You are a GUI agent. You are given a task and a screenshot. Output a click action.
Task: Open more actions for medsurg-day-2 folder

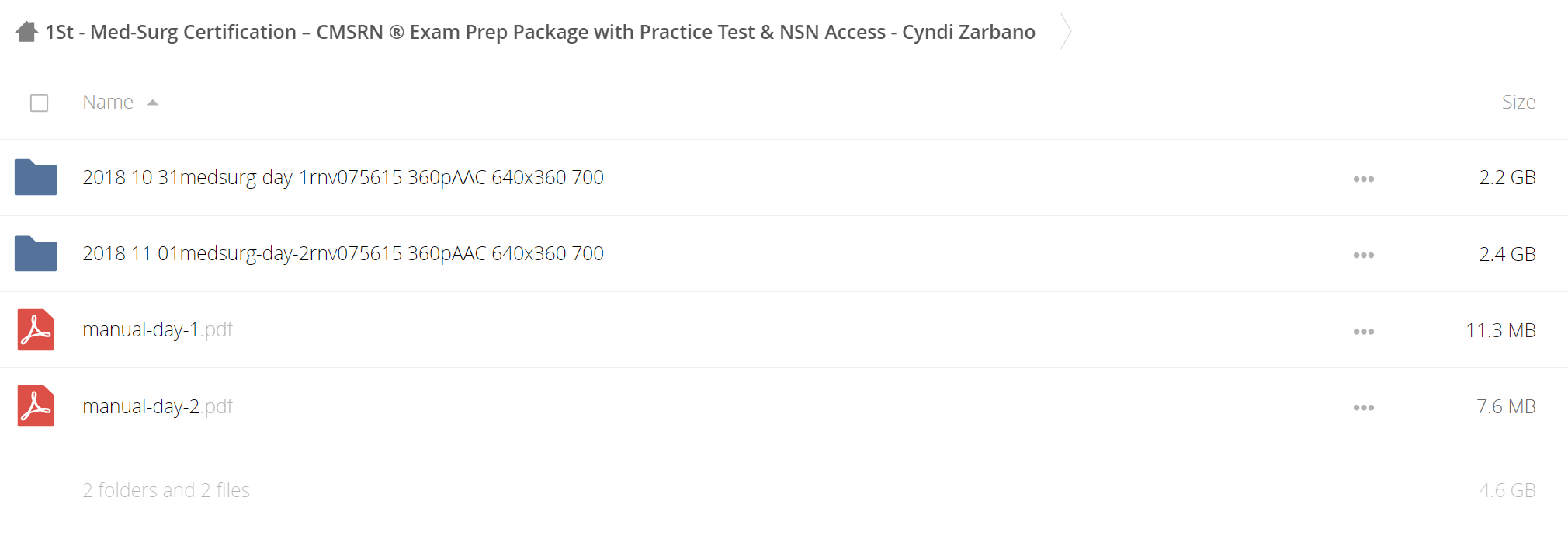[x=1364, y=255]
